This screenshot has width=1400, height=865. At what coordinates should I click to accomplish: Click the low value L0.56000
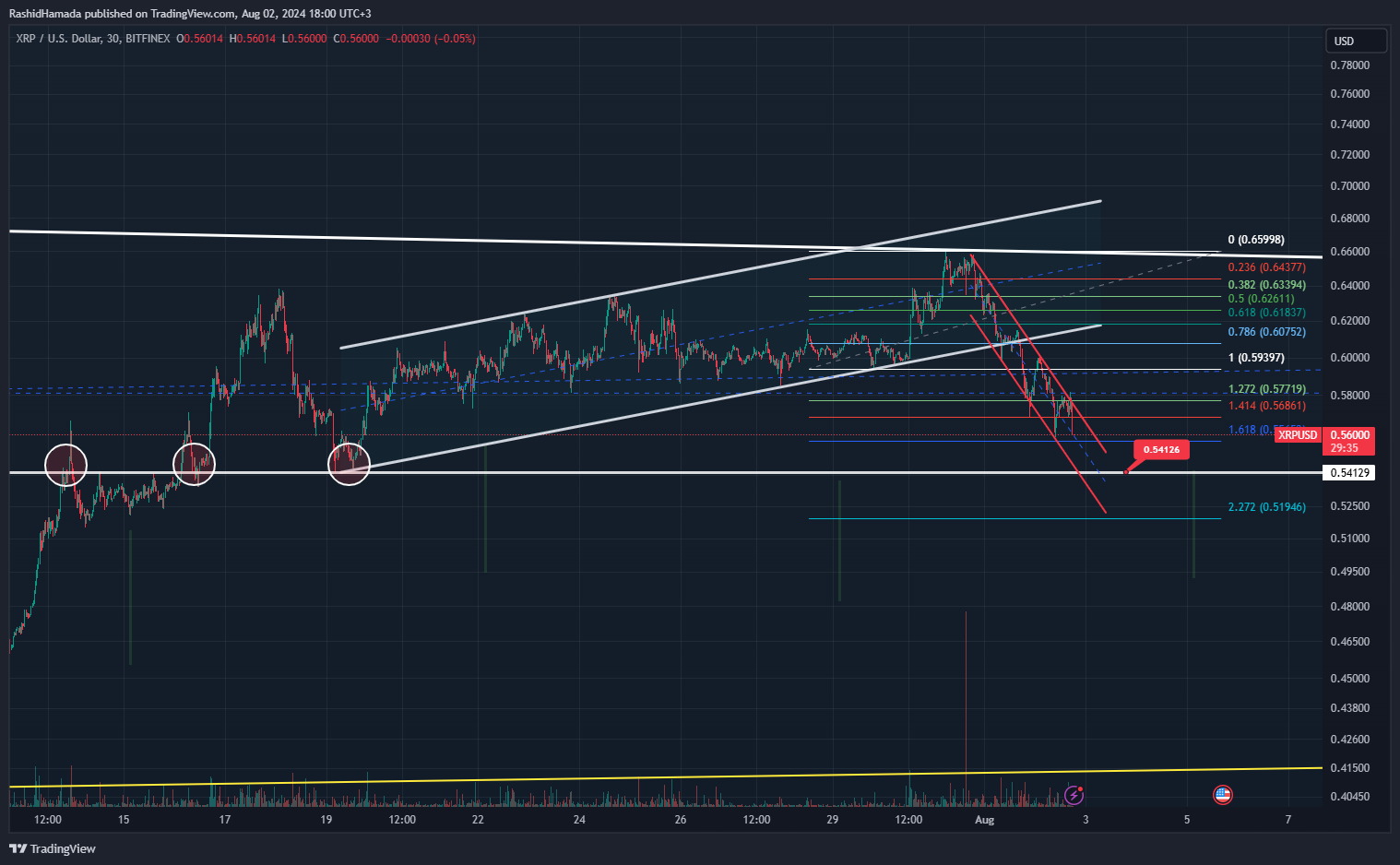point(304,39)
